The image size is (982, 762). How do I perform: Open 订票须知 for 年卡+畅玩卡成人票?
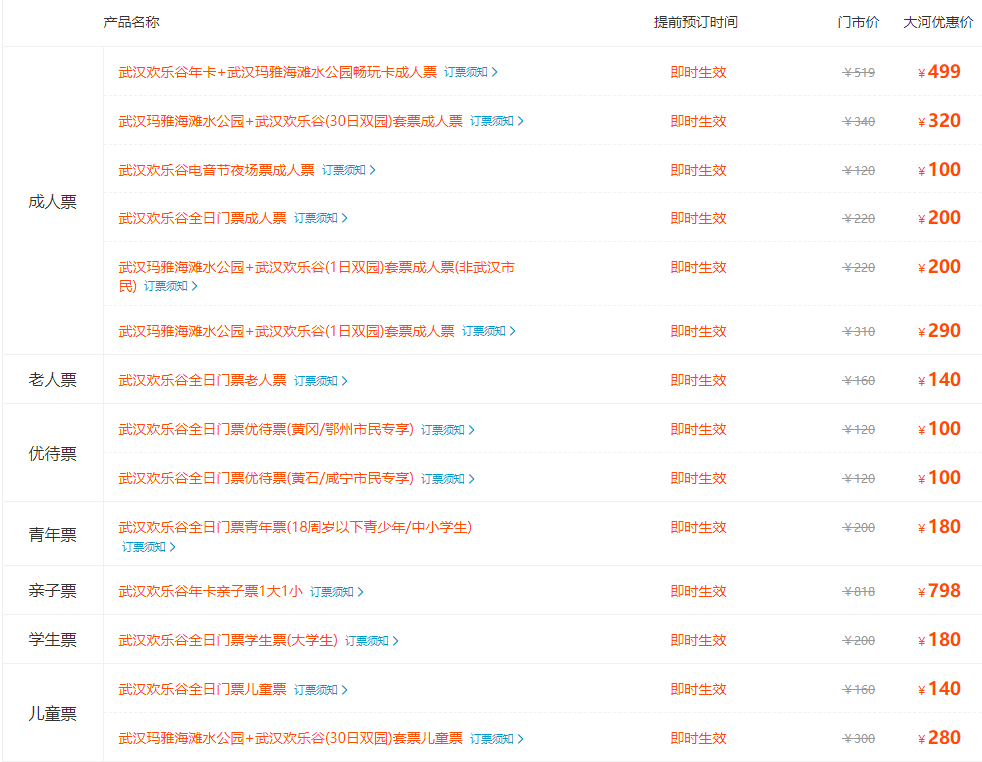click(470, 72)
